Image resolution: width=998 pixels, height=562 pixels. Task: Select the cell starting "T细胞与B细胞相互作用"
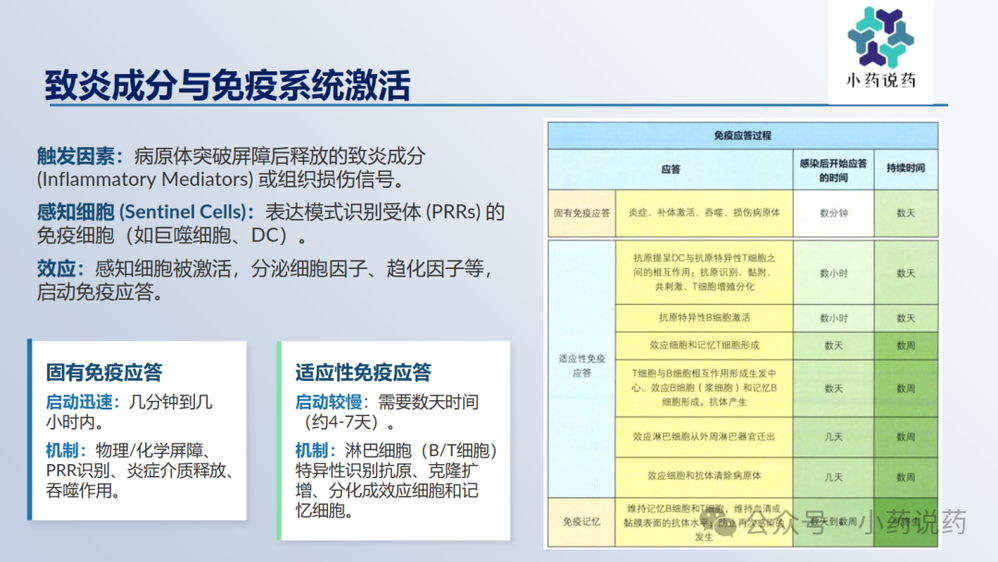click(x=704, y=388)
